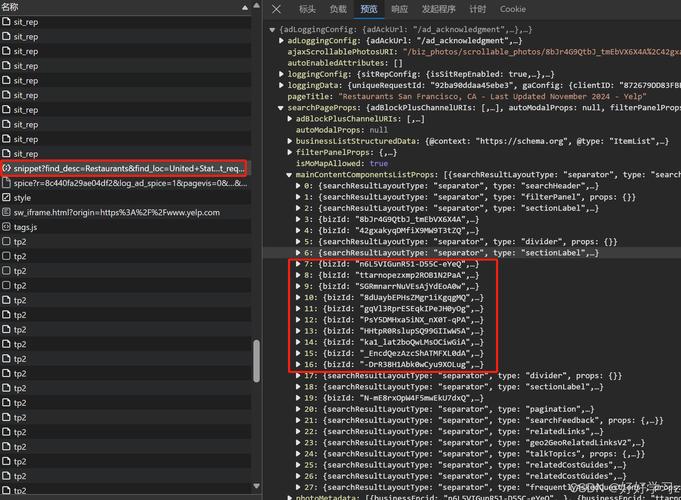This screenshot has height=500, width=681.
Task: Expand item 19 bizId N-mE8rxOpW4F5mwEkU7dxQ
Action: (x=298, y=398)
